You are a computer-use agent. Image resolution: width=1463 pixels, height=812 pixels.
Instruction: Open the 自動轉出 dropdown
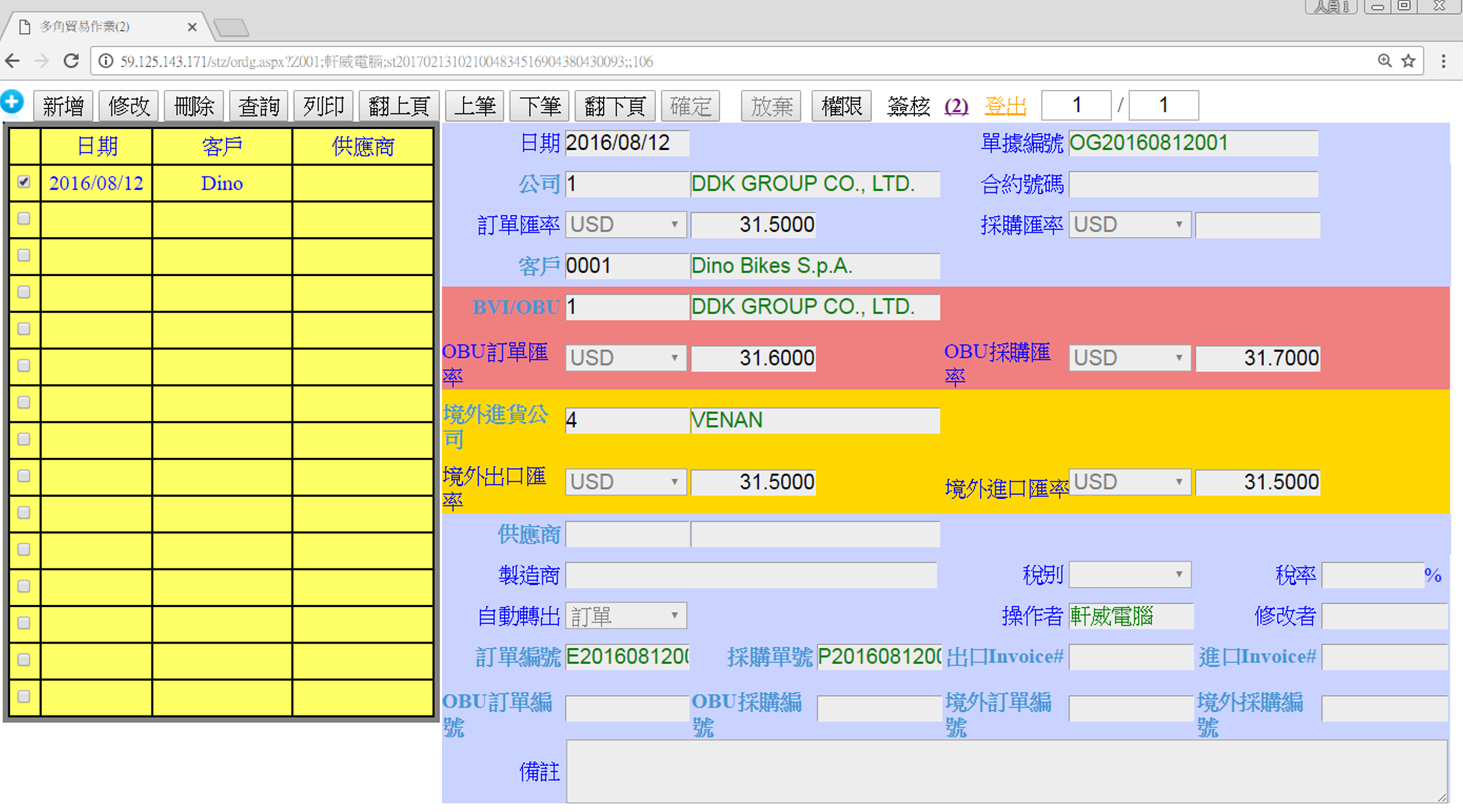coord(626,616)
